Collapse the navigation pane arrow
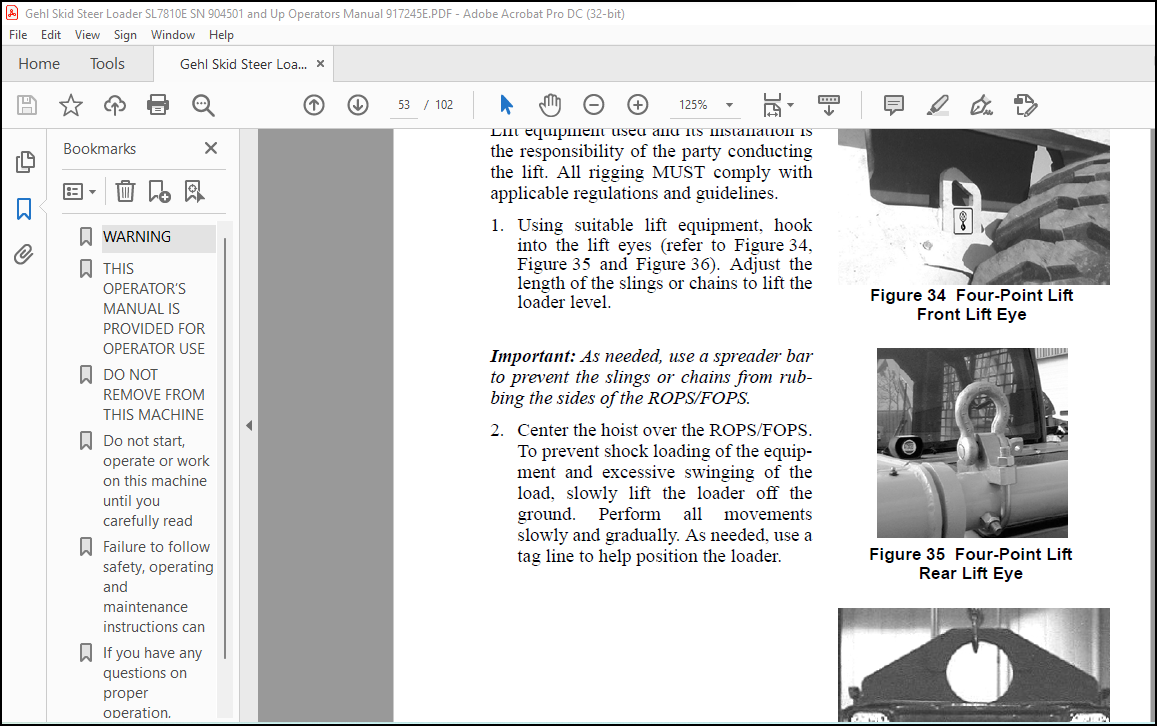1157x726 pixels. (249, 426)
